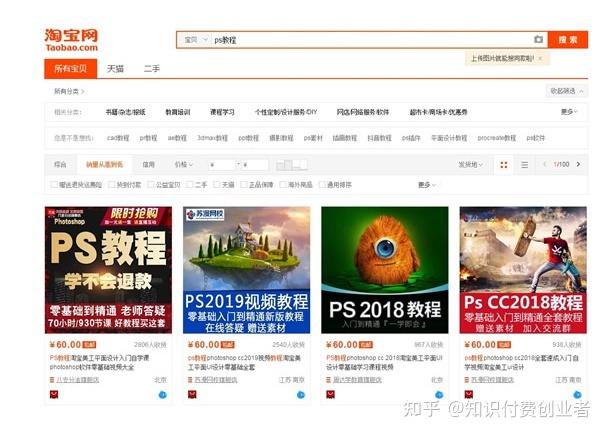
Task: Click blue chat icon on PS 2018 教程 card
Action: point(439,395)
